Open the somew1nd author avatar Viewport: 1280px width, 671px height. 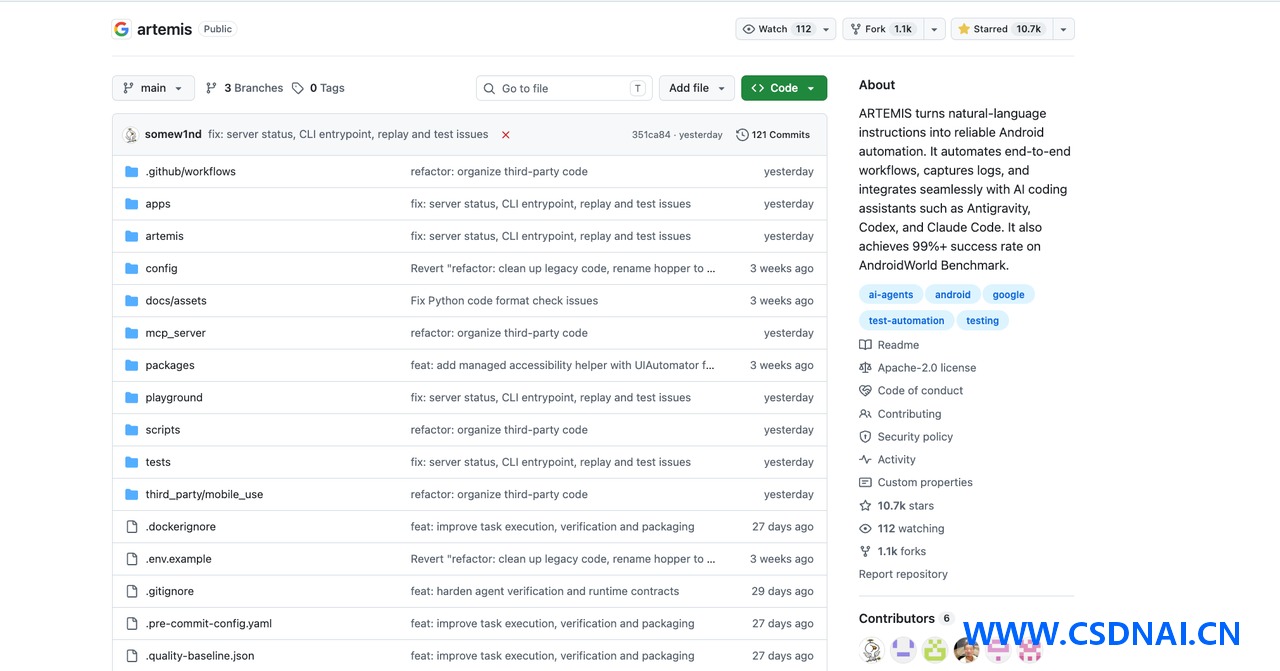coord(130,135)
